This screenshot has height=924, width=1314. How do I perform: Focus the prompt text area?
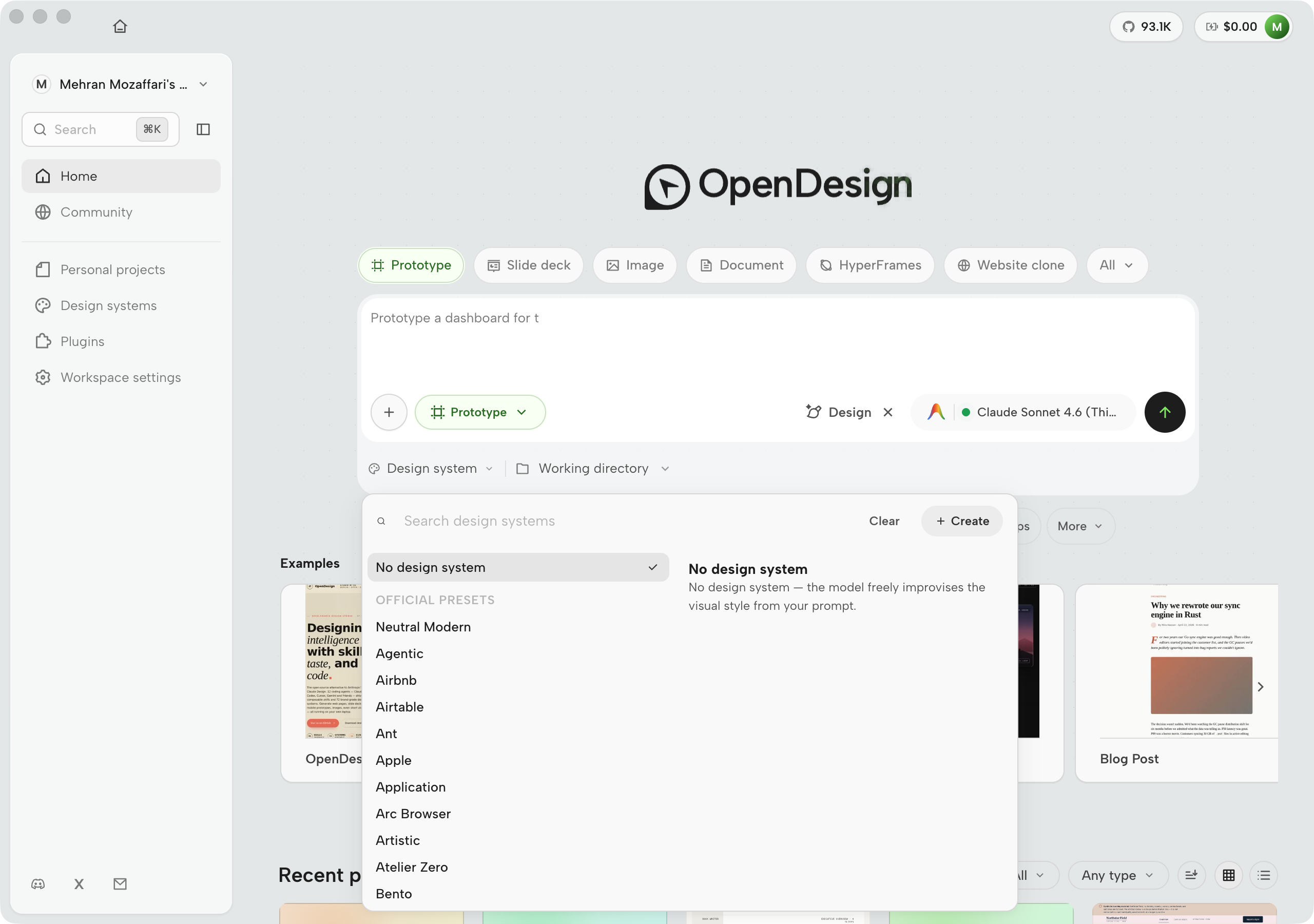coord(778,343)
